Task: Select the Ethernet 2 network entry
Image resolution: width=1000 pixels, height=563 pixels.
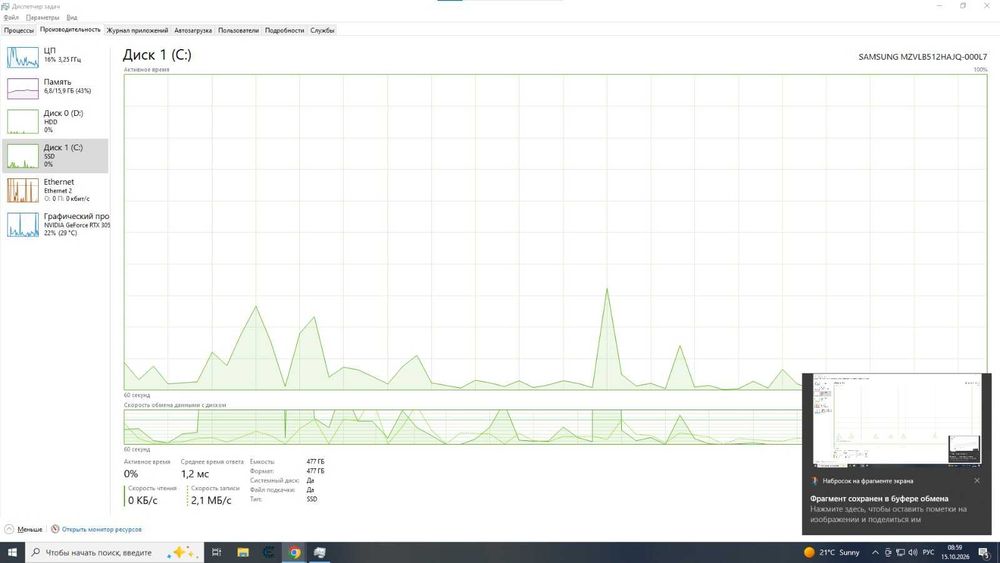Action: (55, 190)
